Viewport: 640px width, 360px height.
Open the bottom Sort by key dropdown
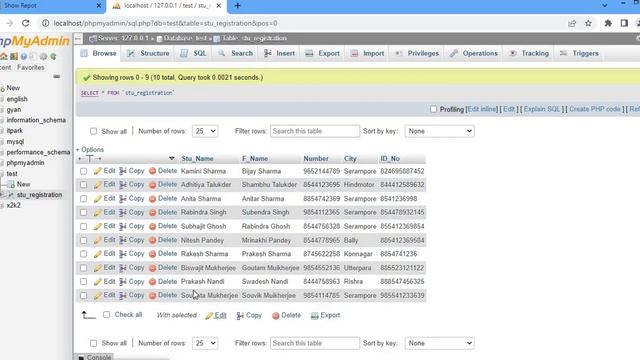(439, 343)
